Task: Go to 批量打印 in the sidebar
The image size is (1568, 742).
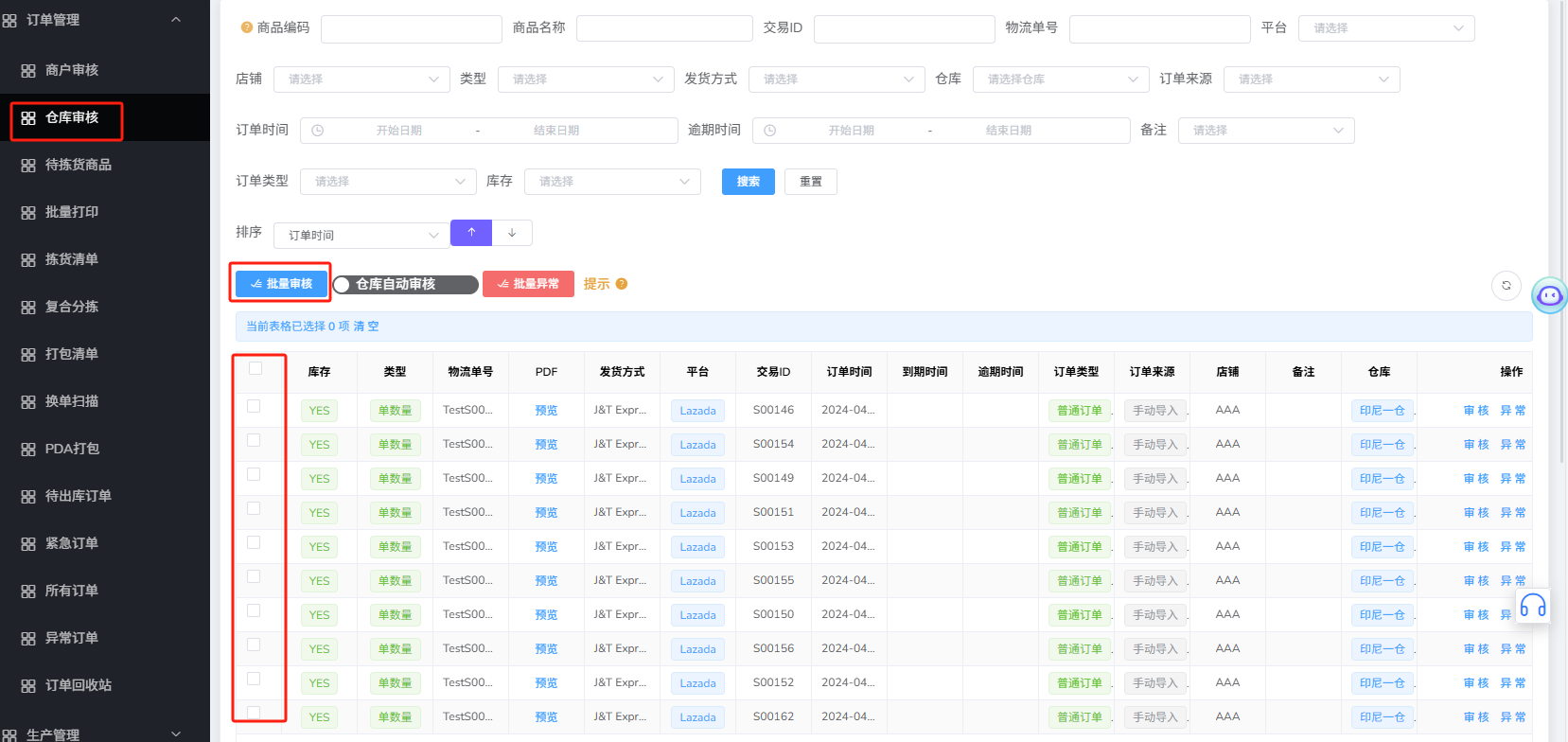Action: [x=72, y=212]
